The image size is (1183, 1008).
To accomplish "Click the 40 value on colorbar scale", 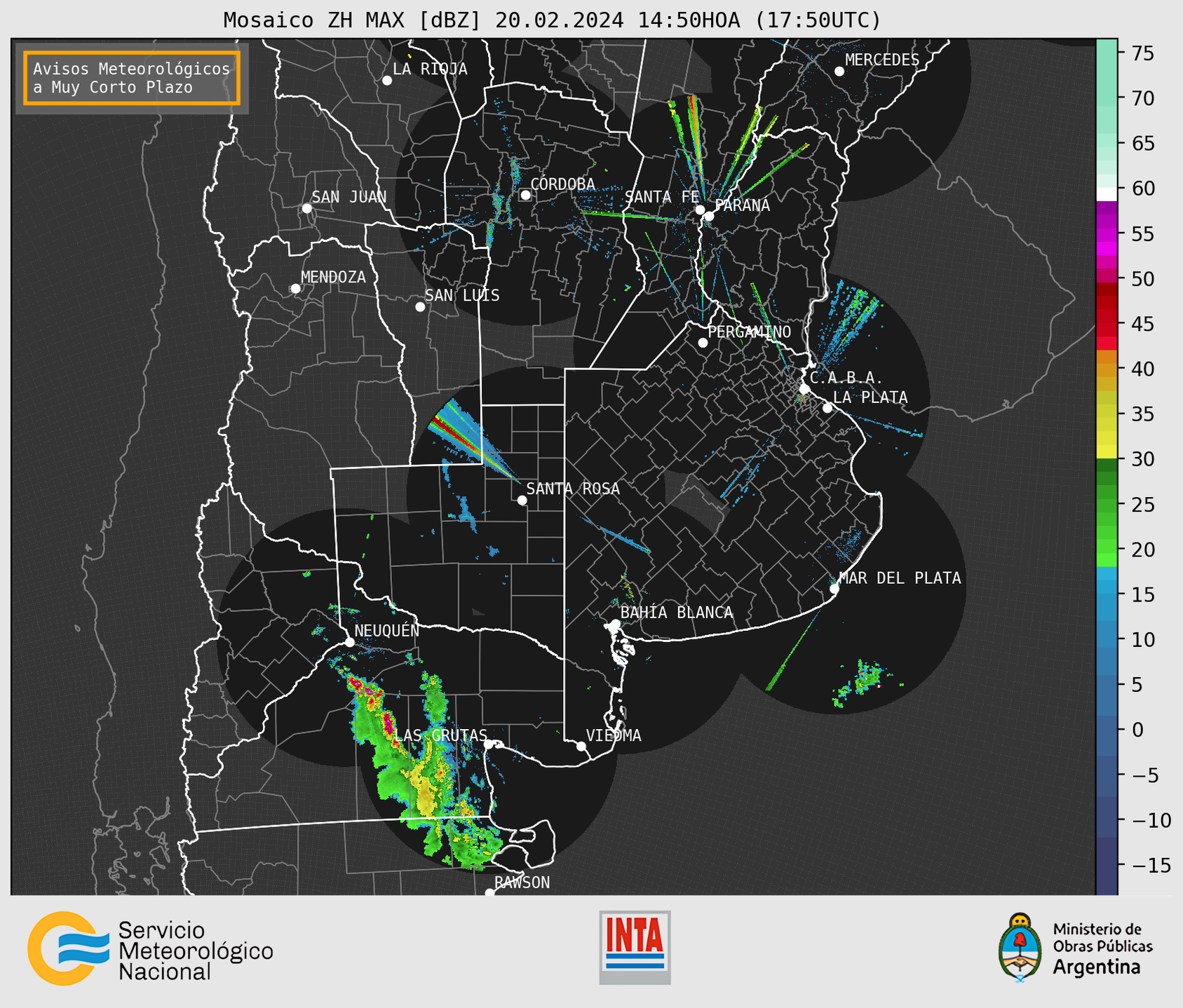I will 1143,369.
